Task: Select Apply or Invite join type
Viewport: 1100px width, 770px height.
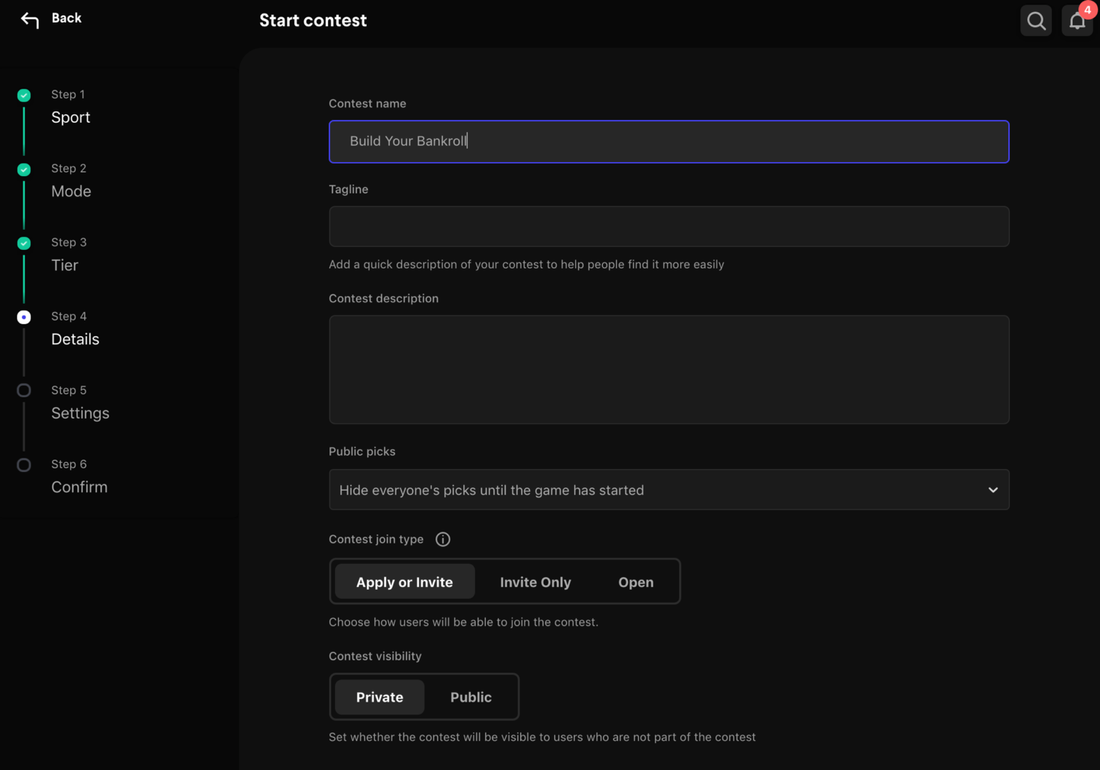Action: 404,582
